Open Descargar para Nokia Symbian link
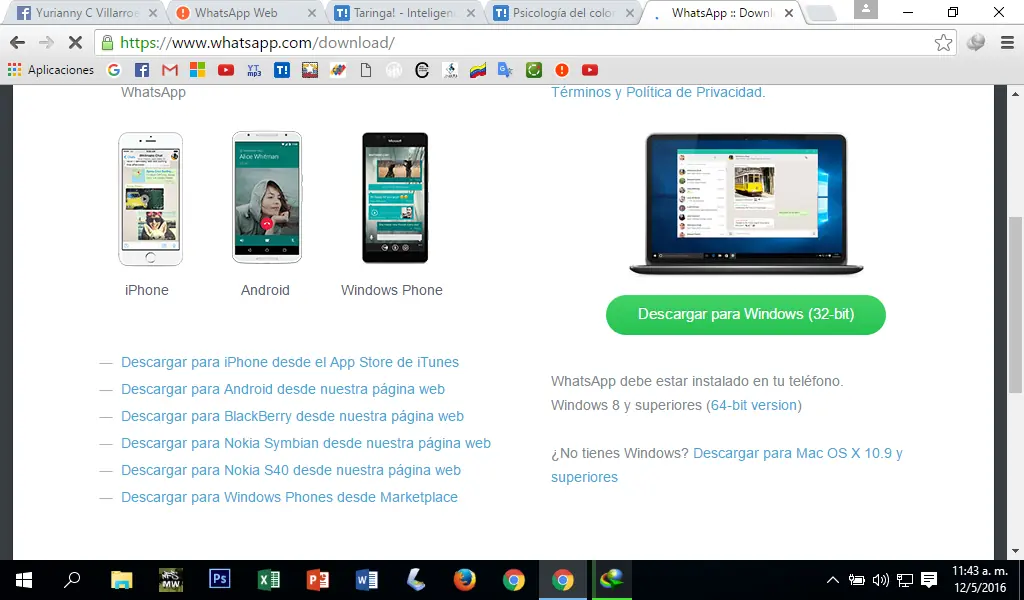The width and height of the screenshot is (1024, 600). point(306,443)
